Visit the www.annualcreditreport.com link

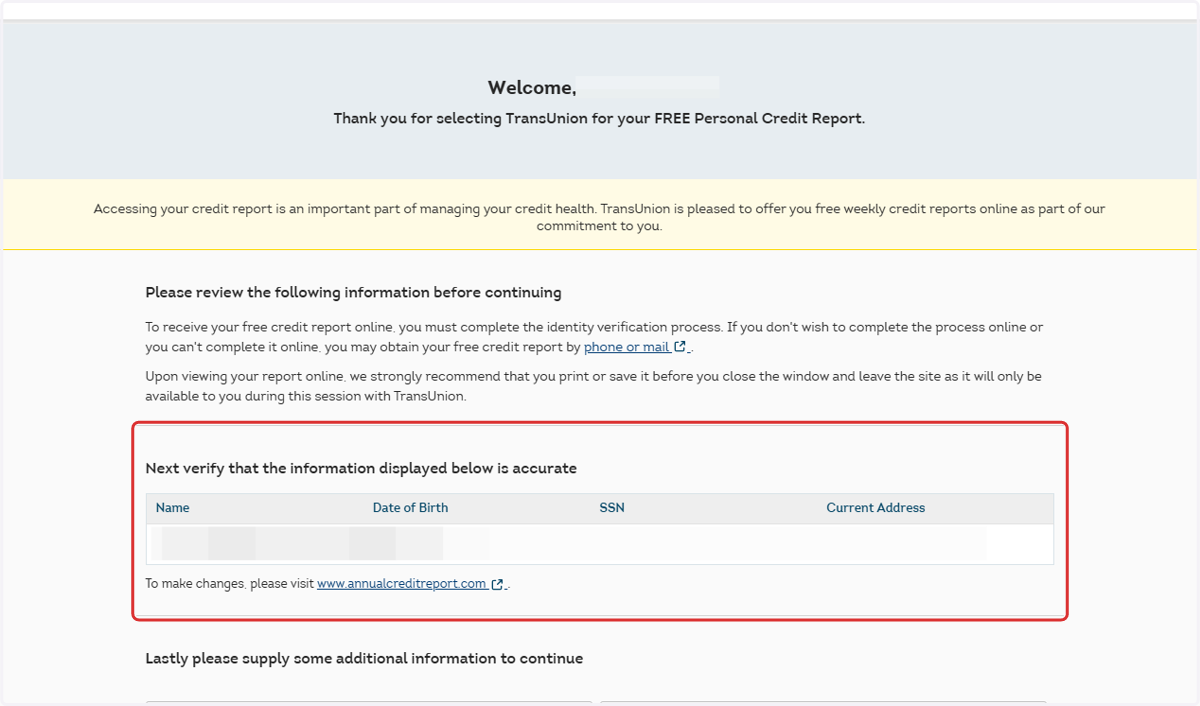pos(402,584)
